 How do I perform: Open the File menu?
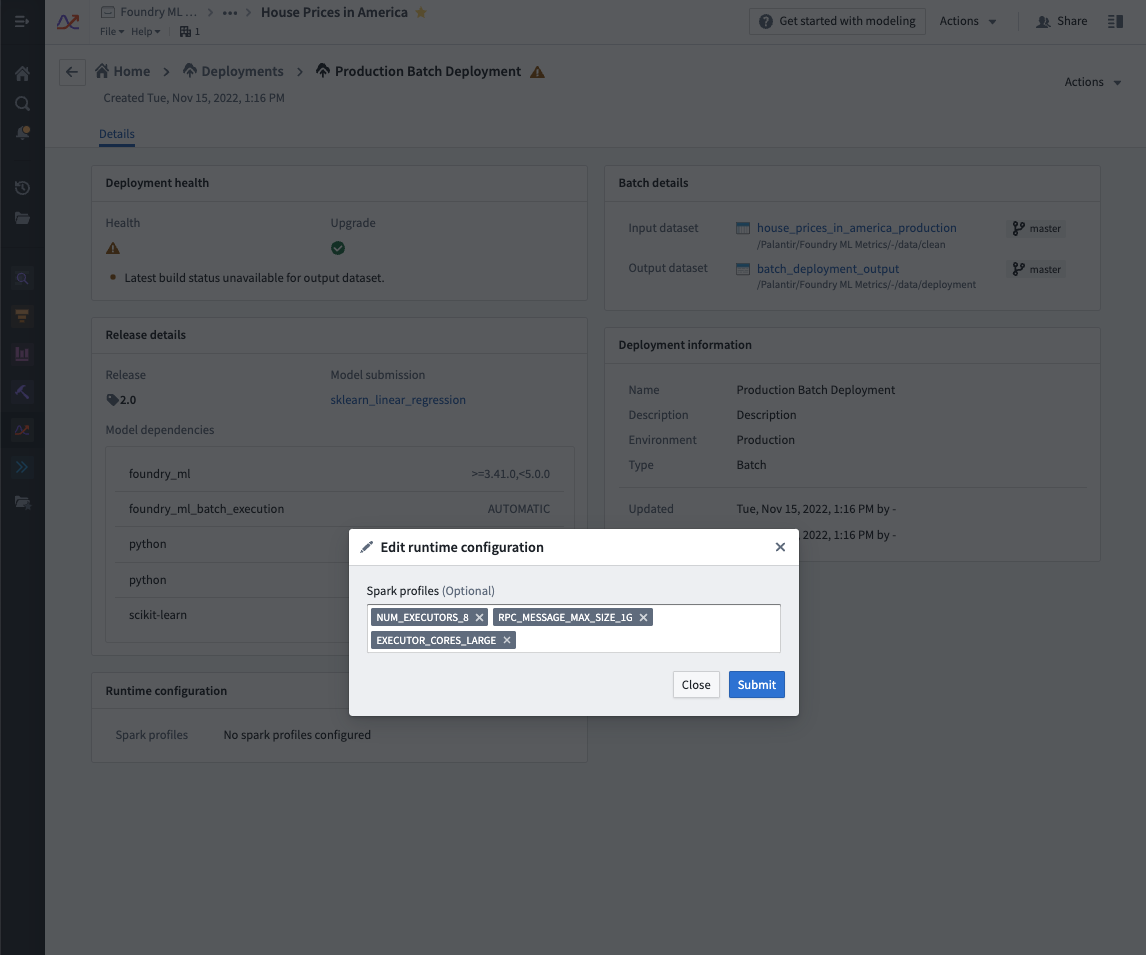click(112, 31)
